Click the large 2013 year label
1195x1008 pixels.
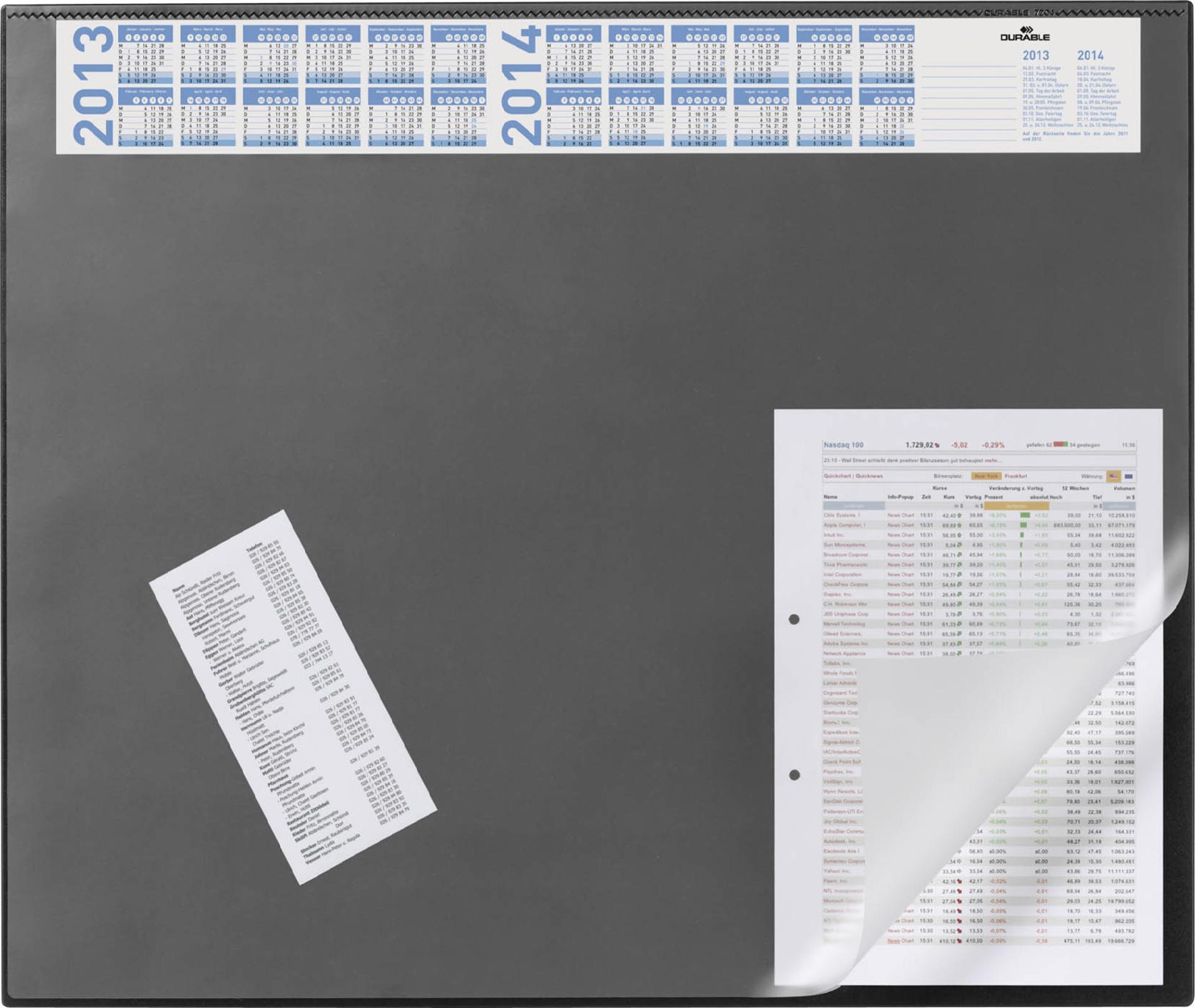click(x=93, y=85)
